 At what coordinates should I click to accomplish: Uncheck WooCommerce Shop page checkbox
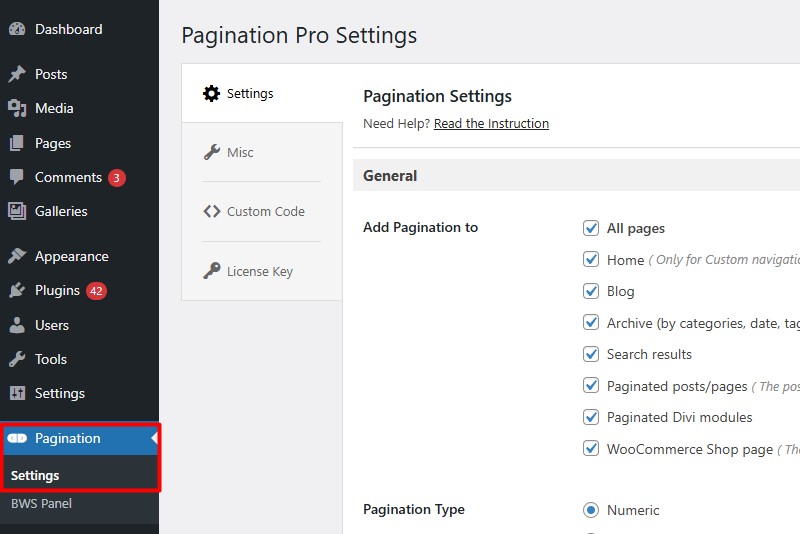coord(591,448)
